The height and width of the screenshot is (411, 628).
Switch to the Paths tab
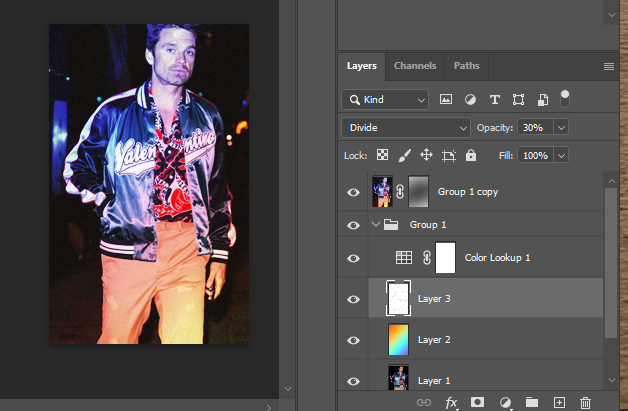[467, 66]
